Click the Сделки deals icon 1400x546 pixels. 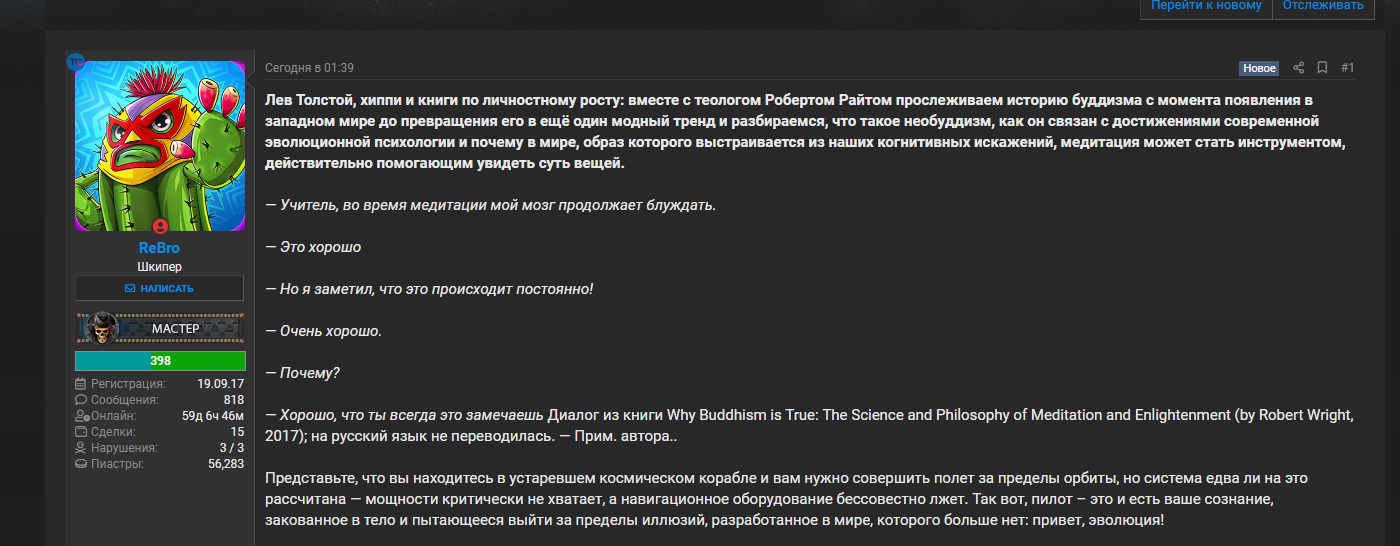coord(81,432)
